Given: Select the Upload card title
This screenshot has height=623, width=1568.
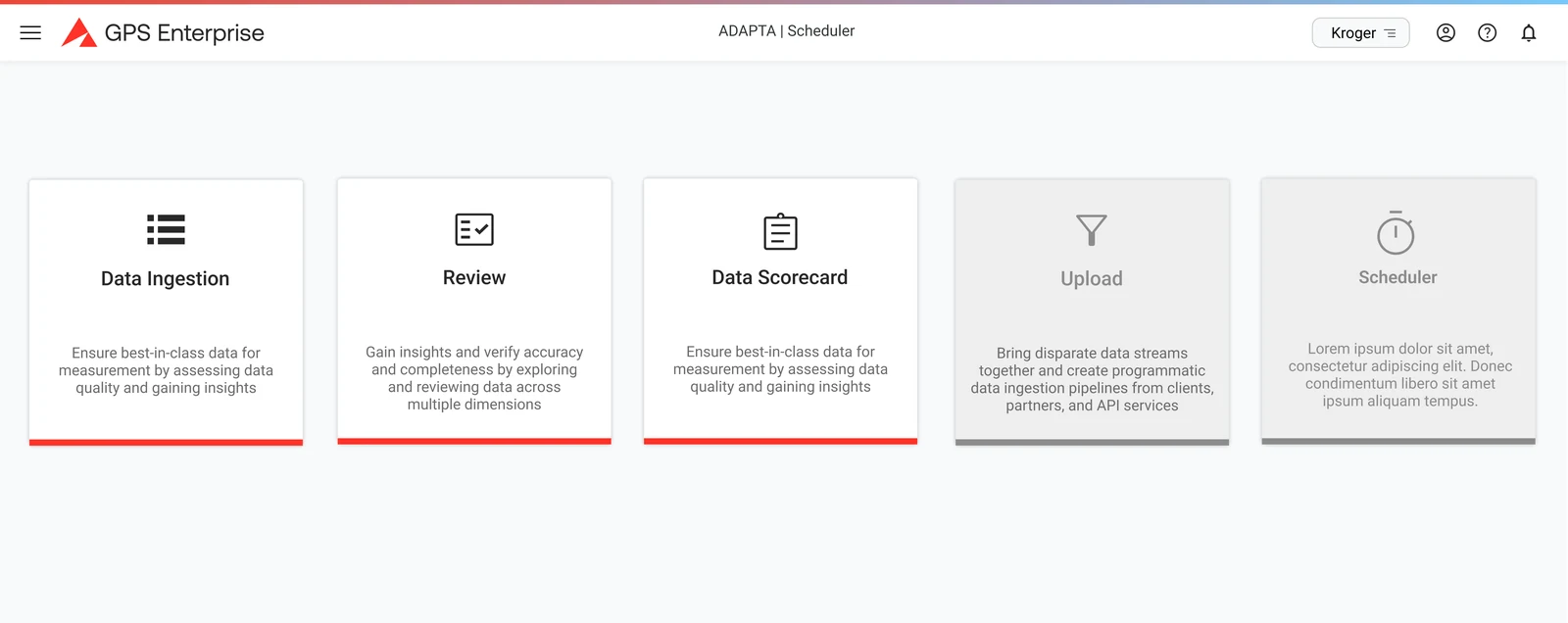Looking at the screenshot, I should pyautogui.click(x=1092, y=278).
